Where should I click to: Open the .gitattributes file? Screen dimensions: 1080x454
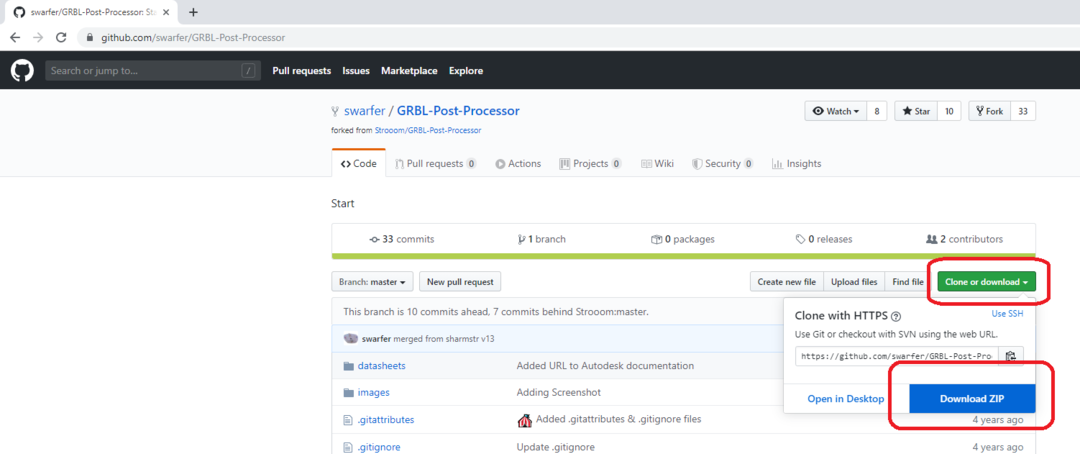click(x=386, y=420)
